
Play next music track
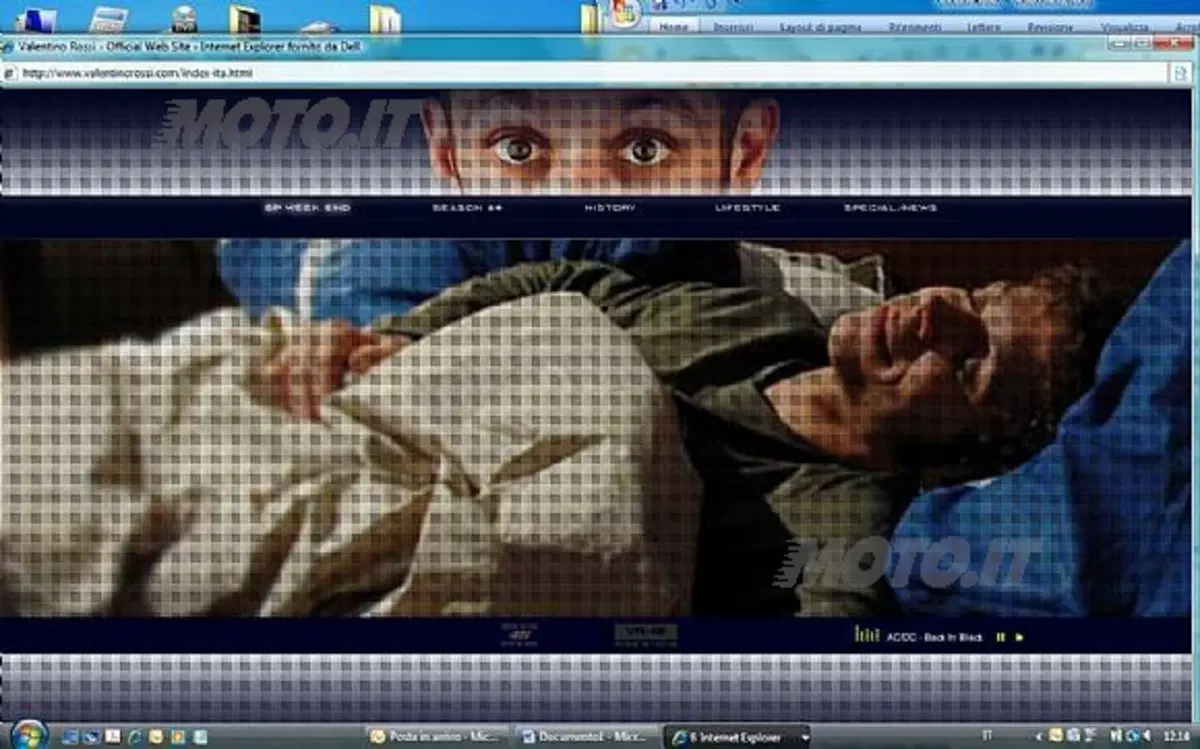[x=1019, y=636]
